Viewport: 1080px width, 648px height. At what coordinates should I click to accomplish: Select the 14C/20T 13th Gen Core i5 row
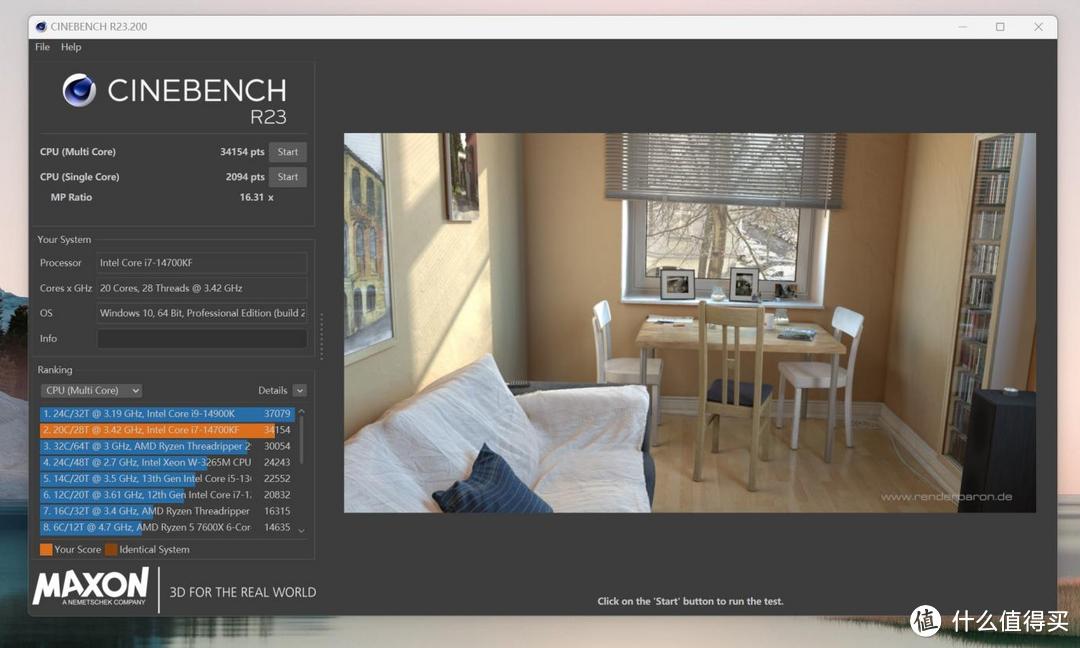point(167,479)
